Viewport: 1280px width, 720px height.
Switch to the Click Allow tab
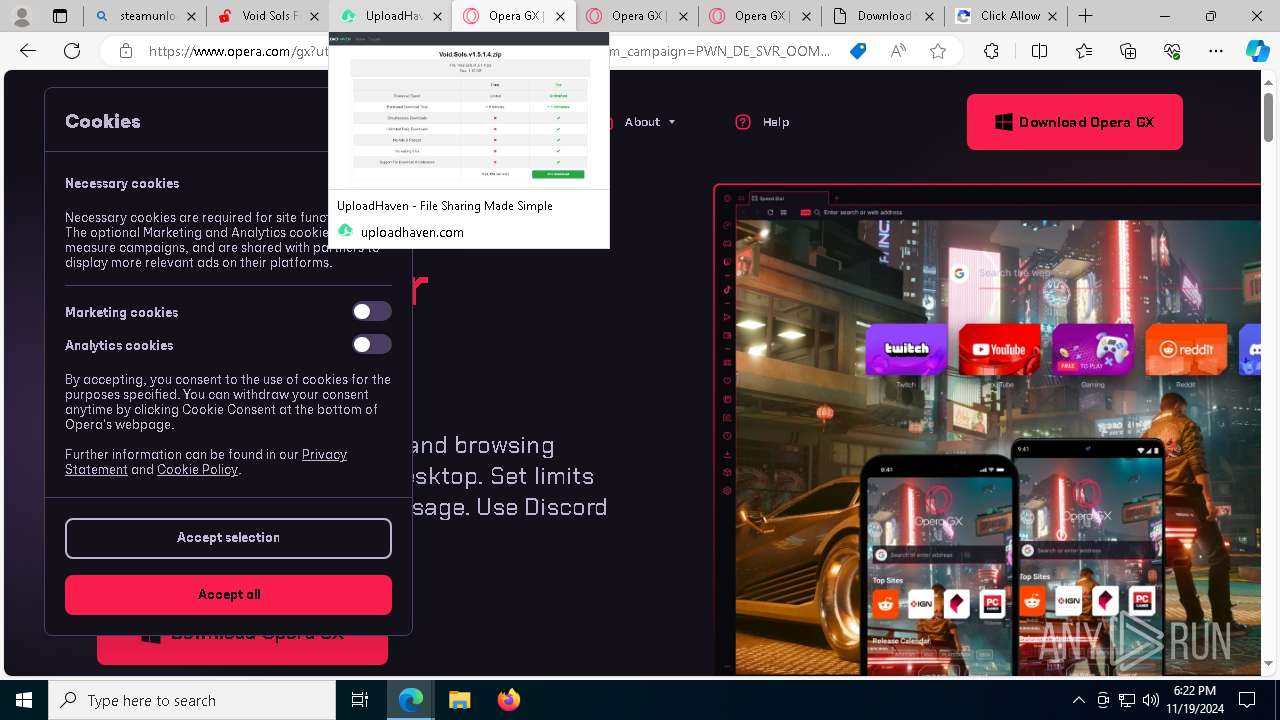(1005, 16)
